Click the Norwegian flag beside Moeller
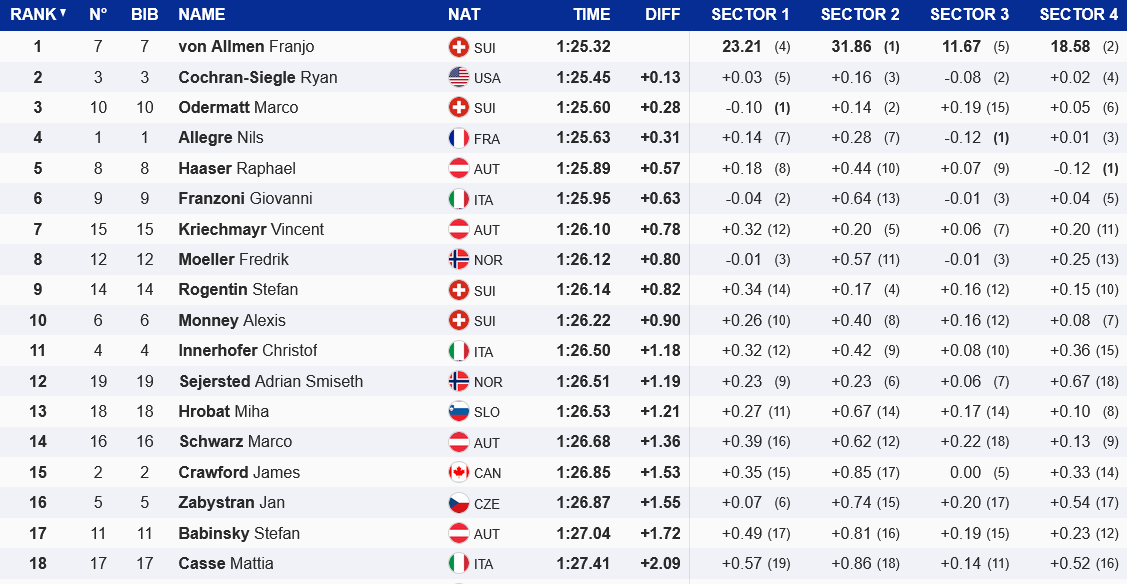The height and width of the screenshot is (584, 1130). click(459, 260)
